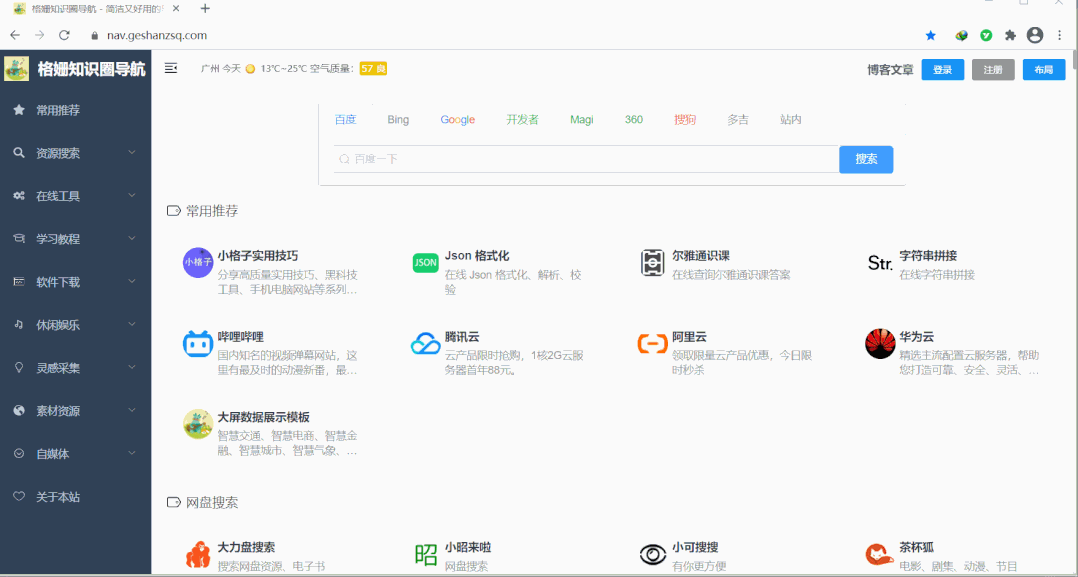Select the Magi search tab
1078x577 pixels.
pos(582,120)
